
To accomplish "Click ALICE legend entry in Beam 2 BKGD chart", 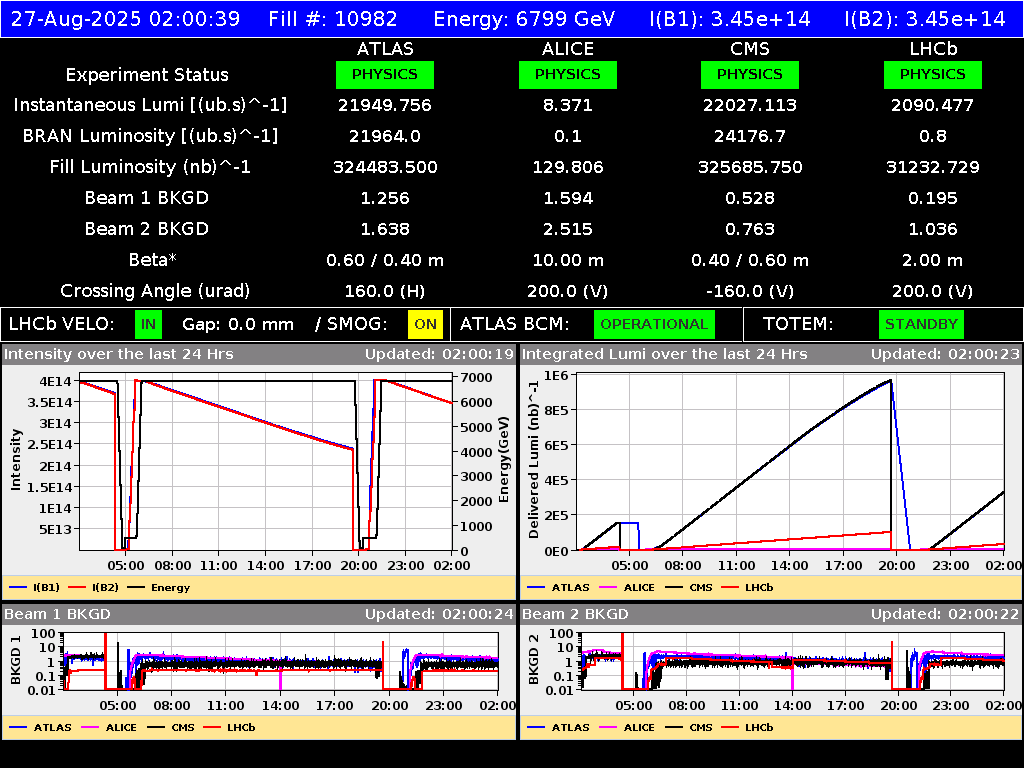I will [627, 727].
